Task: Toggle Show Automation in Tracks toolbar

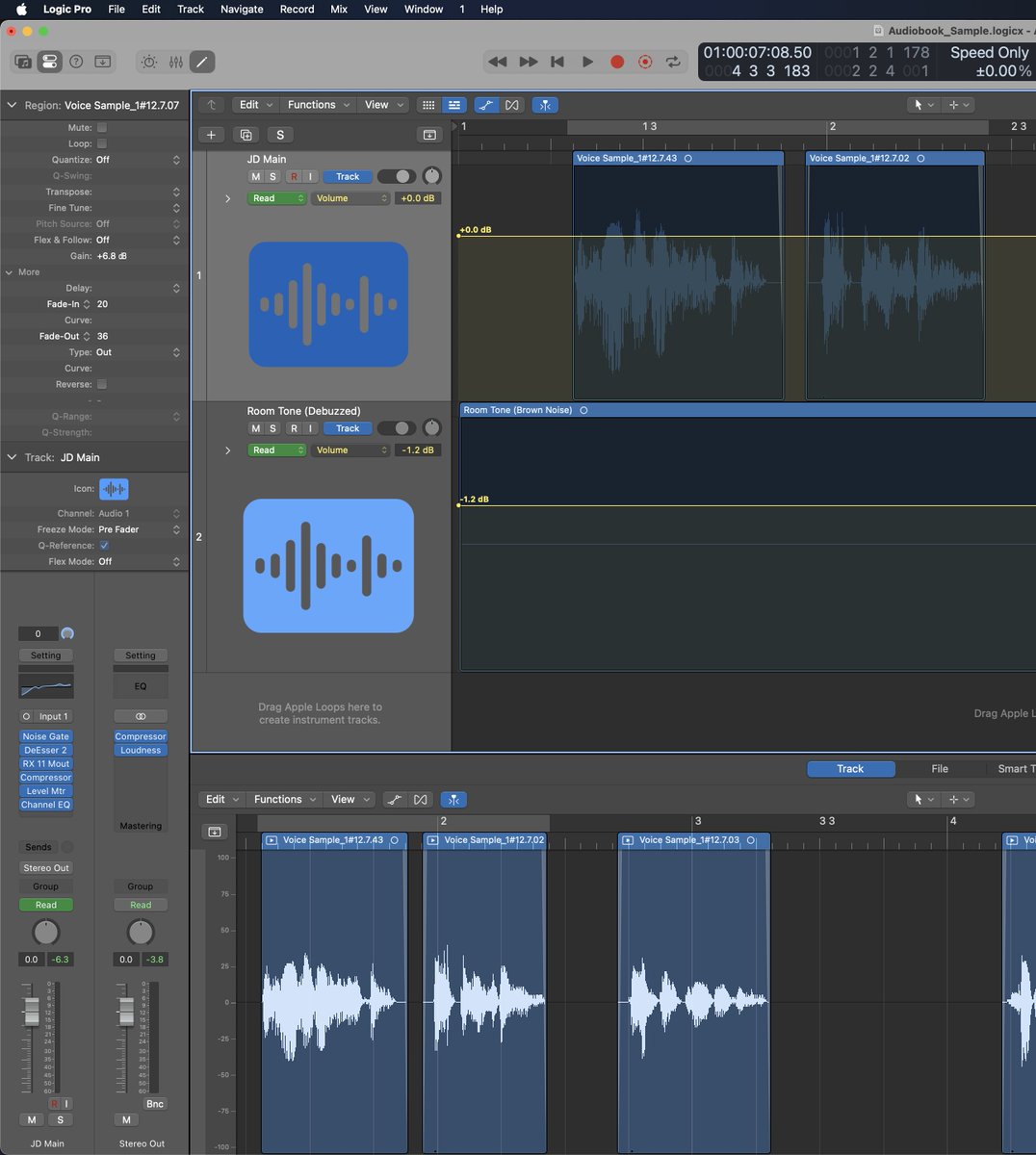Action: (486, 105)
